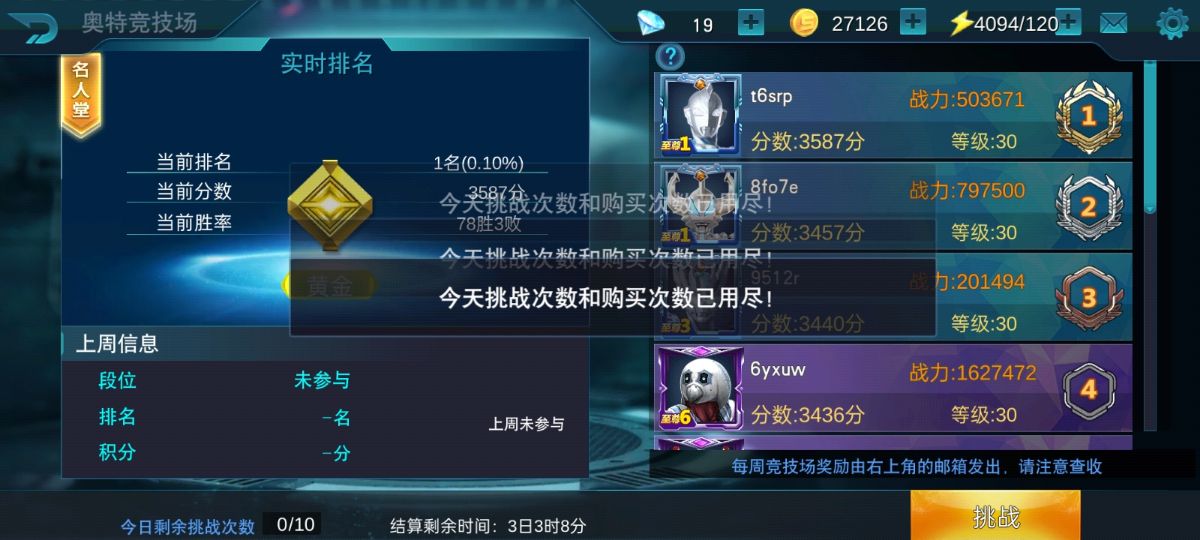Tap the 名人堂 hall of fame banner
Image resolution: width=1200 pixels, height=540 pixels.
pos(81,96)
